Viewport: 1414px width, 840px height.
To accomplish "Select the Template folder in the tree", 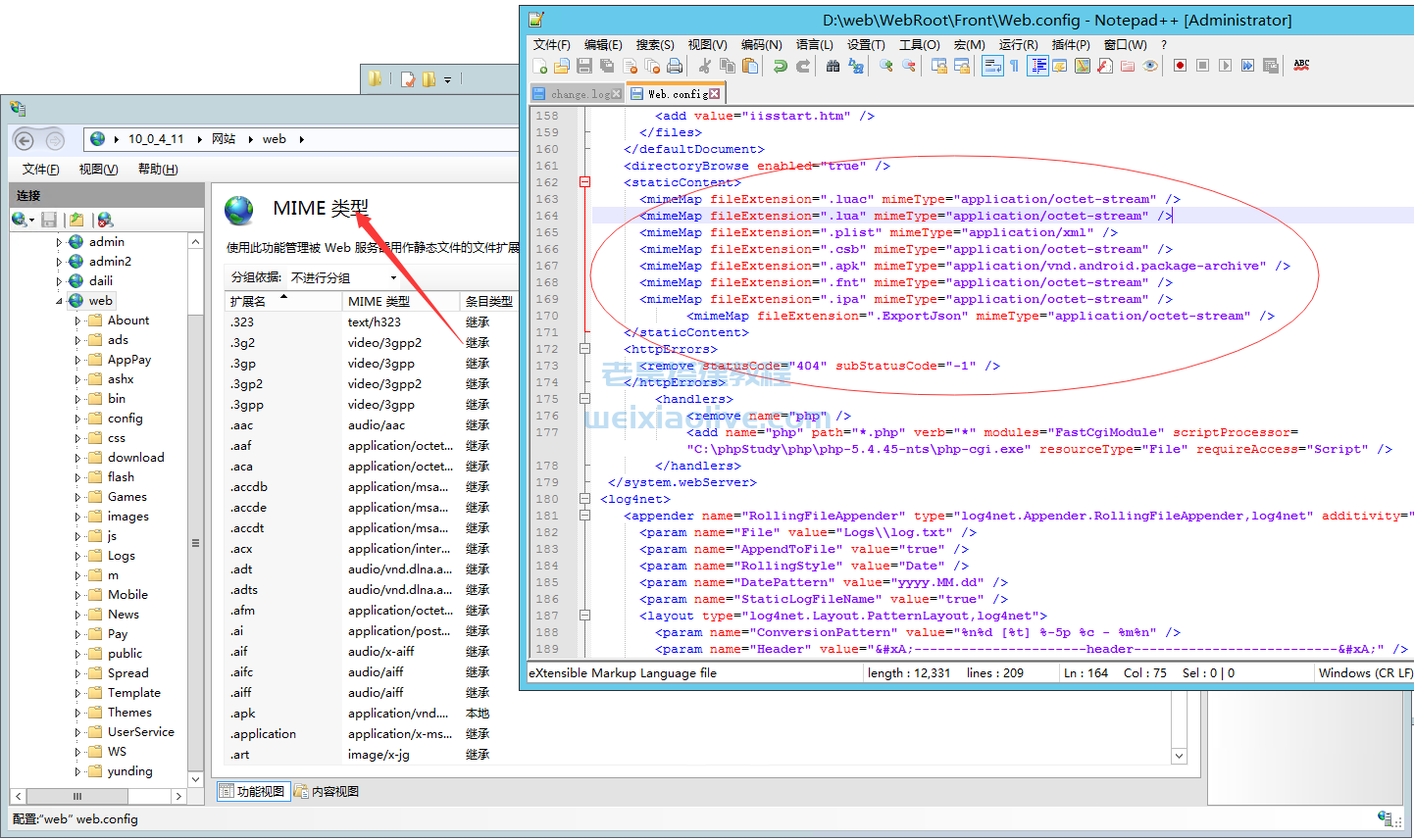I will [133, 693].
